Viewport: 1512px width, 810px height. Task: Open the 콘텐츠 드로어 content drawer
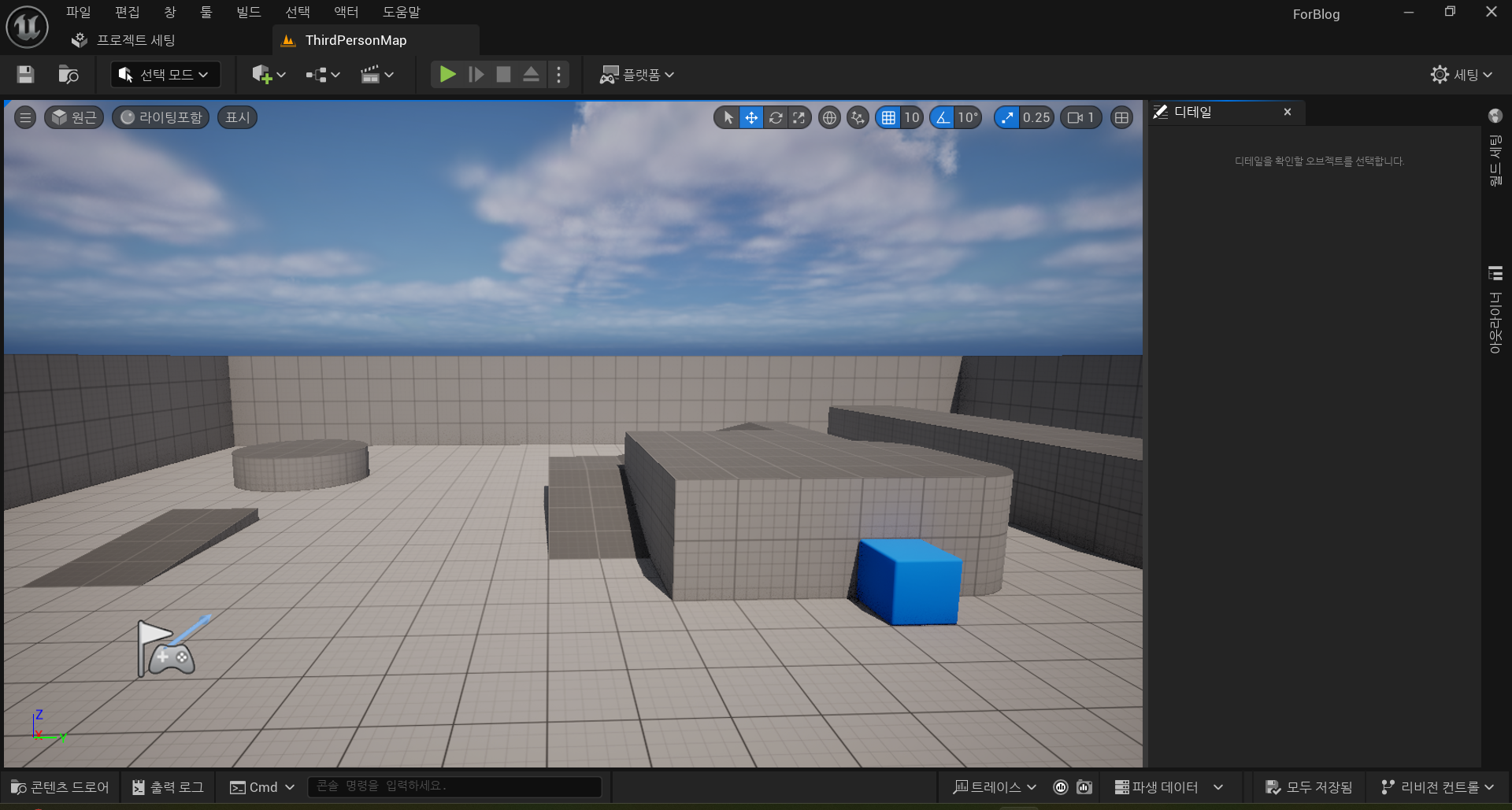(60, 787)
